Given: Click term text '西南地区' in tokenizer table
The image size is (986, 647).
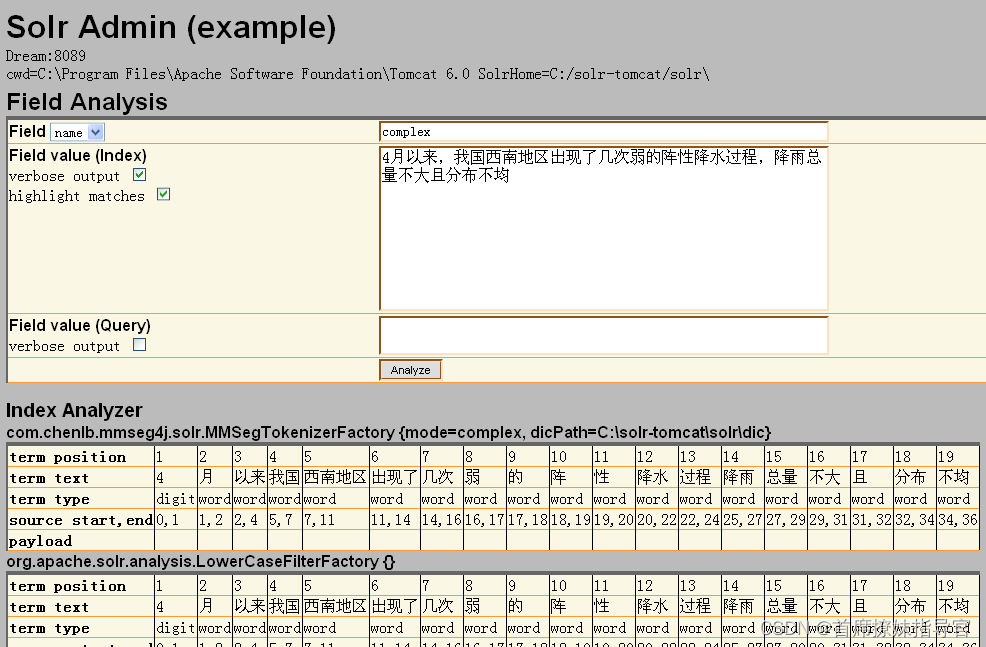Looking at the screenshot, I should coord(335,477).
